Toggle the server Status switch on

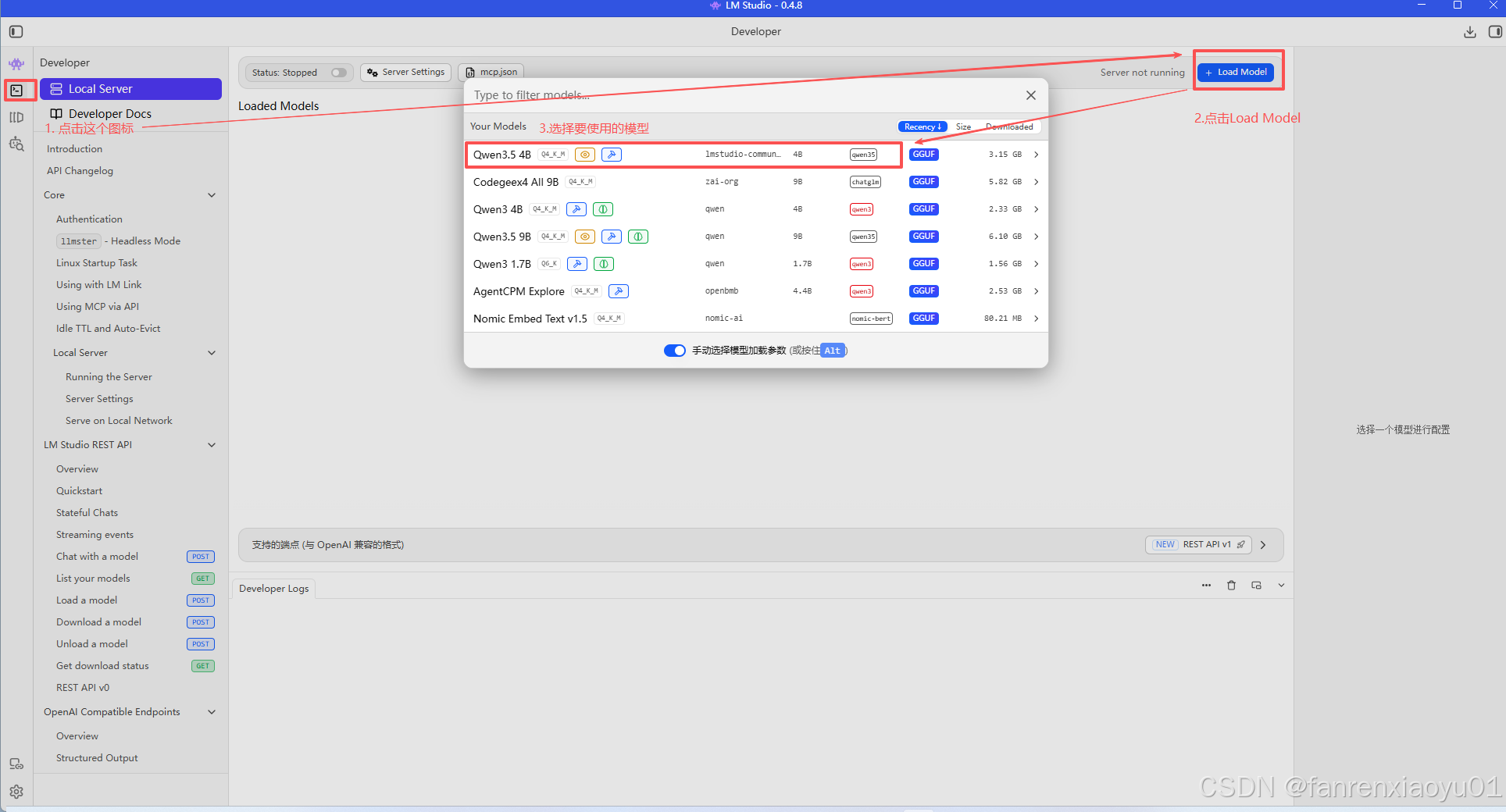tap(338, 73)
